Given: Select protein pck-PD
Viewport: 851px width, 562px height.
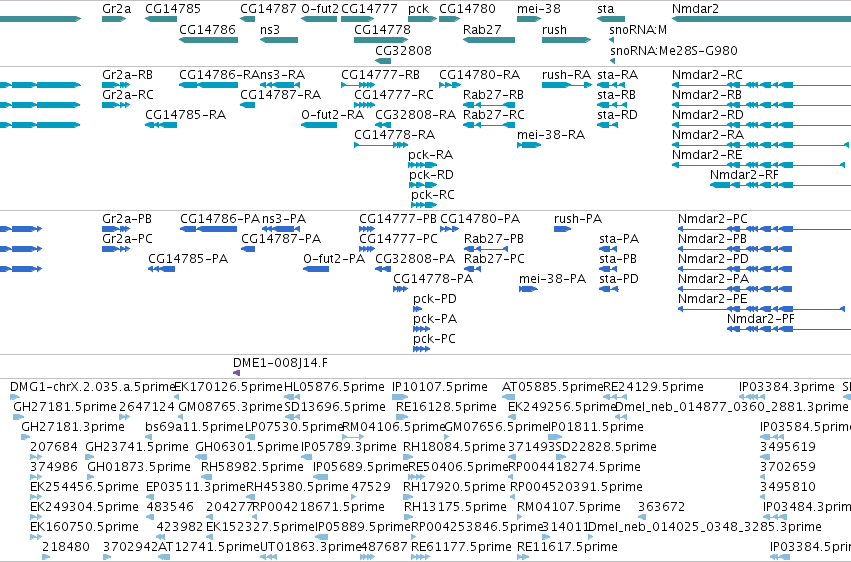Looking at the screenshot, I should coord(417,309).
